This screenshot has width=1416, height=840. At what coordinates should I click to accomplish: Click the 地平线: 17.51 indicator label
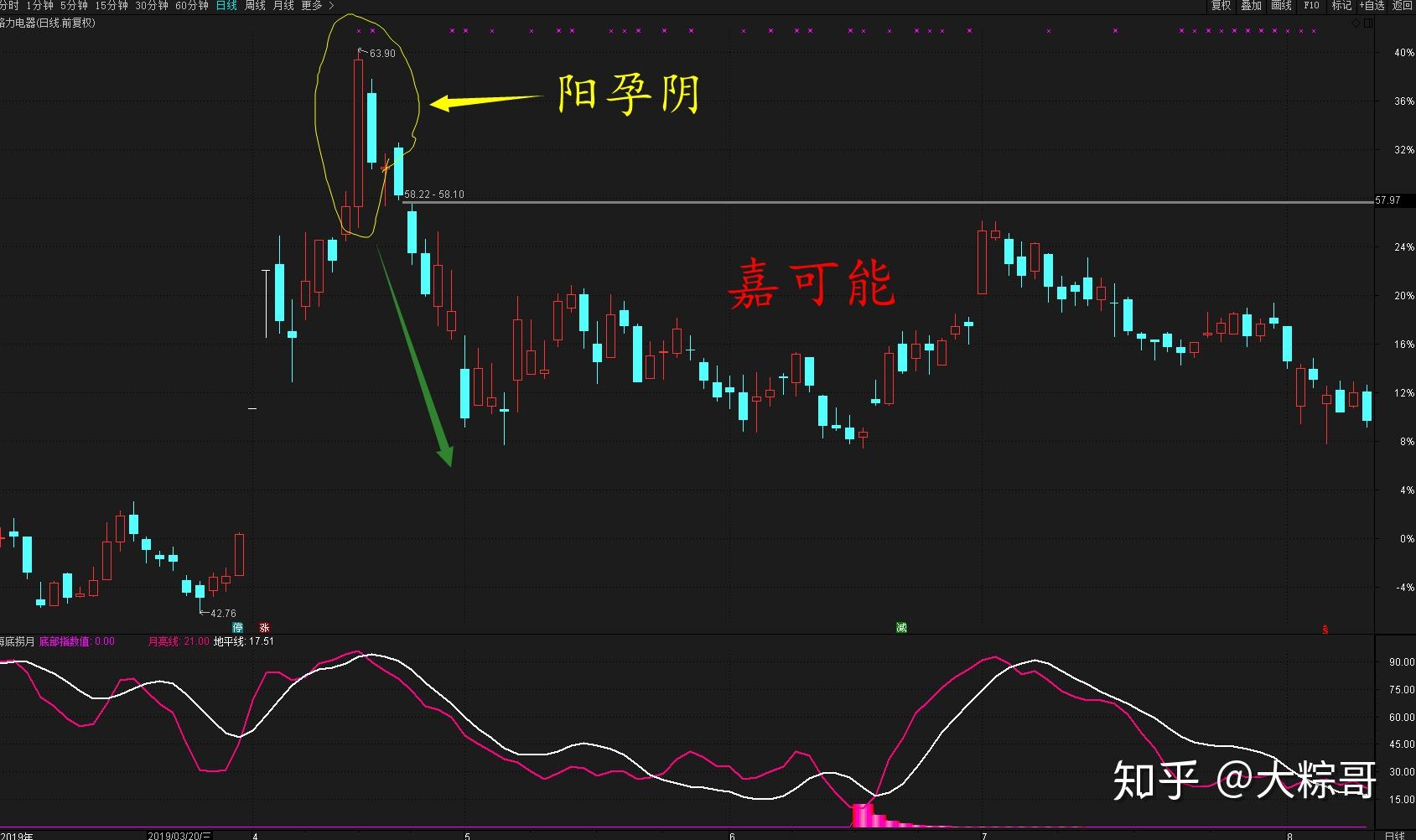point(244,641)
